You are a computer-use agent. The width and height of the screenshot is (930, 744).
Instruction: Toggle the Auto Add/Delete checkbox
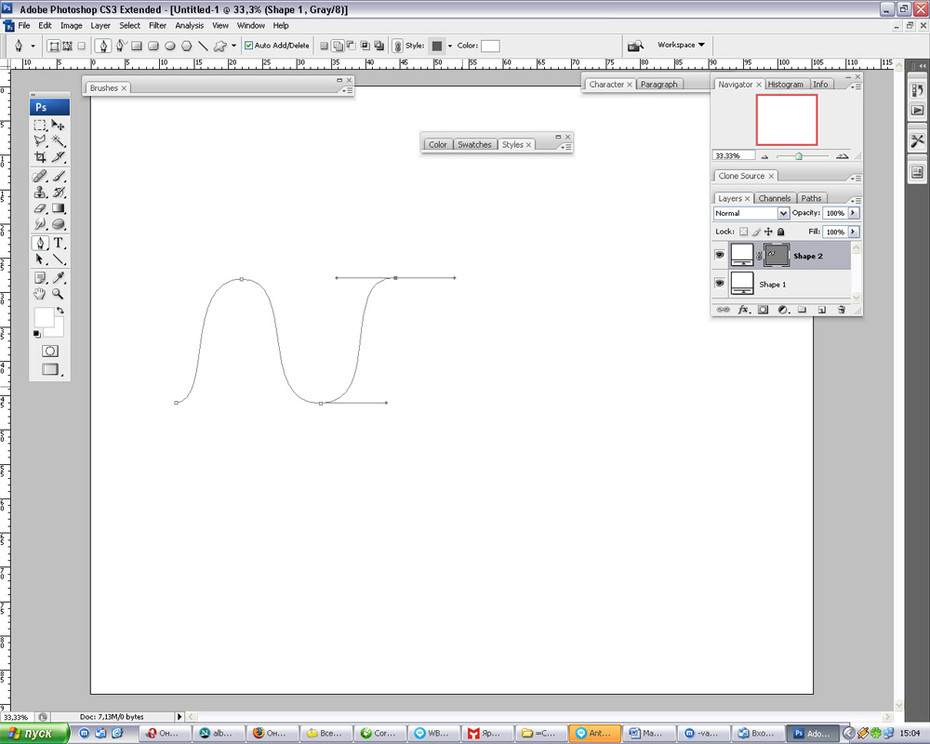click(x=249, y=45)
